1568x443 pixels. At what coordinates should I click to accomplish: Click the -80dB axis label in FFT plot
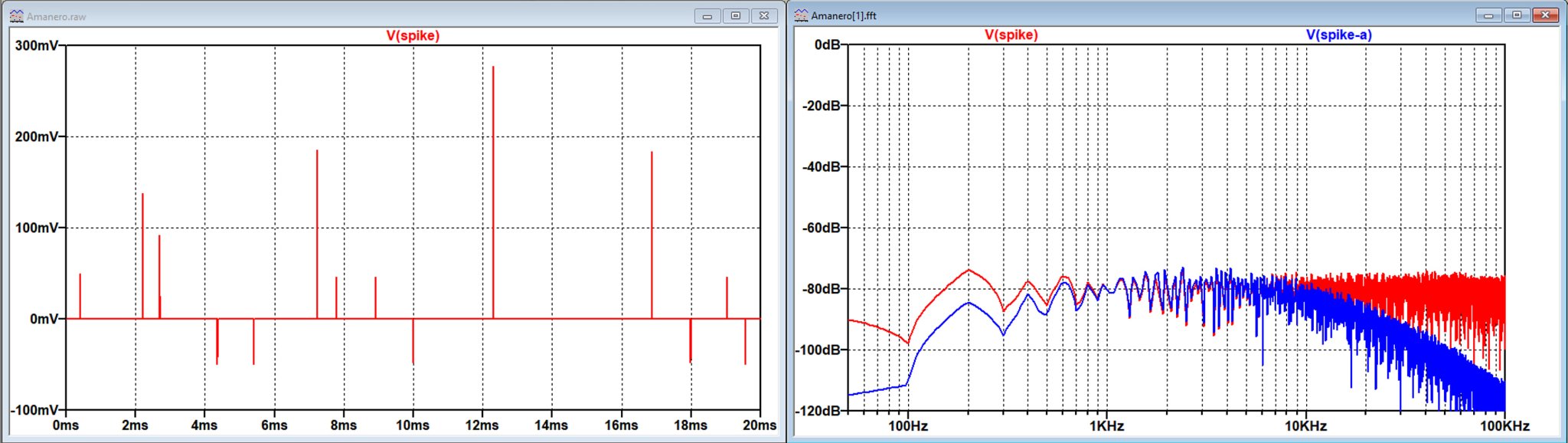pyautogui.click(x=822, y=289)
